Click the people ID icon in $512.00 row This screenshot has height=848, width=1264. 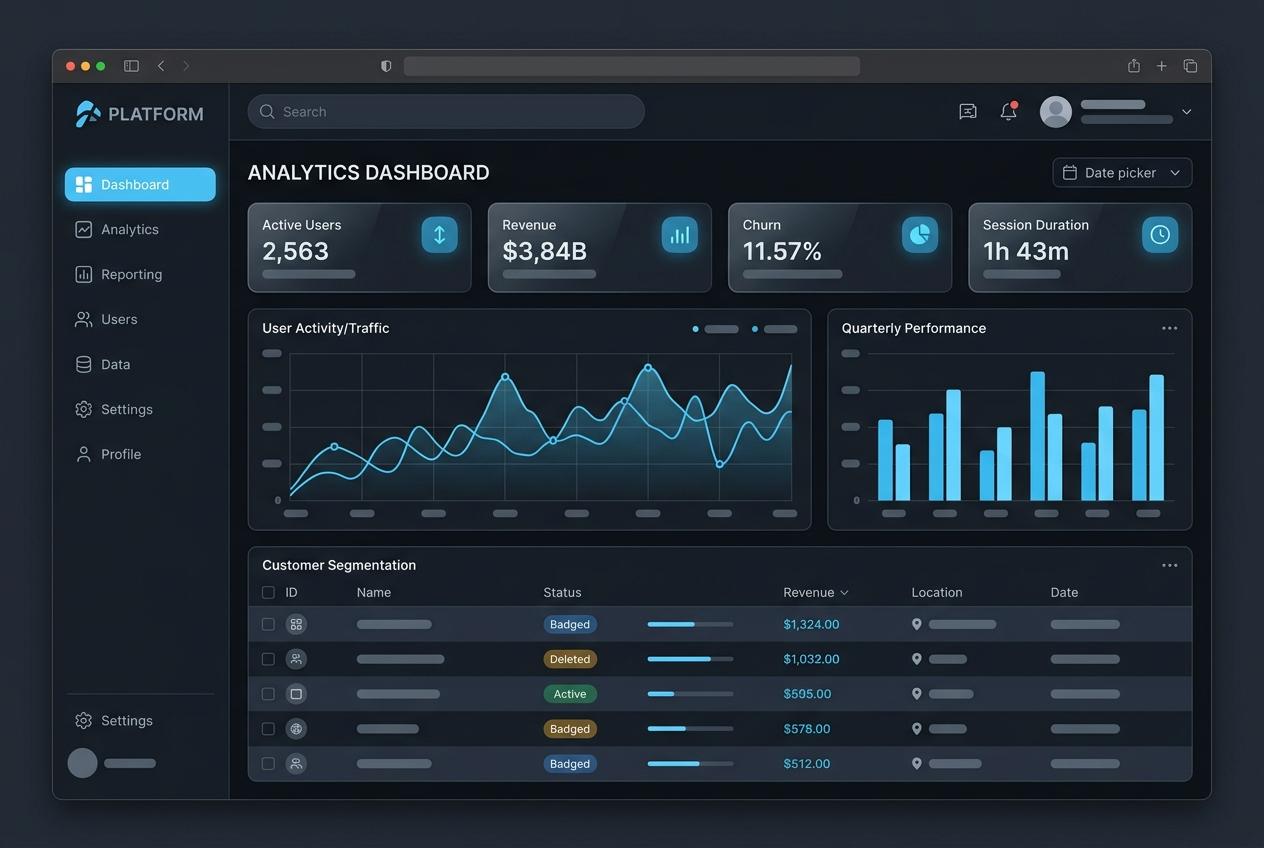[296, 764]
